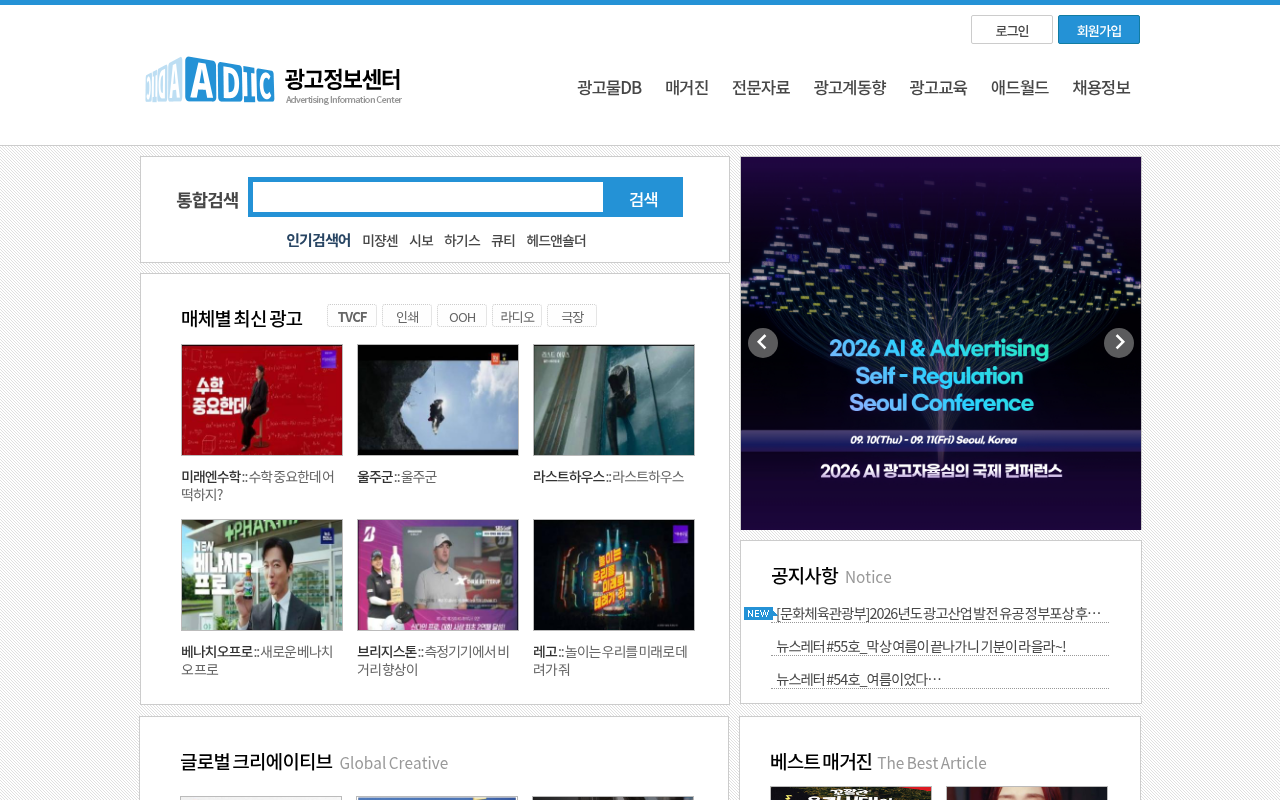The image size is (1280, 800).
Task: Click the 회원가입 sign-up button
Action: 1099,30
